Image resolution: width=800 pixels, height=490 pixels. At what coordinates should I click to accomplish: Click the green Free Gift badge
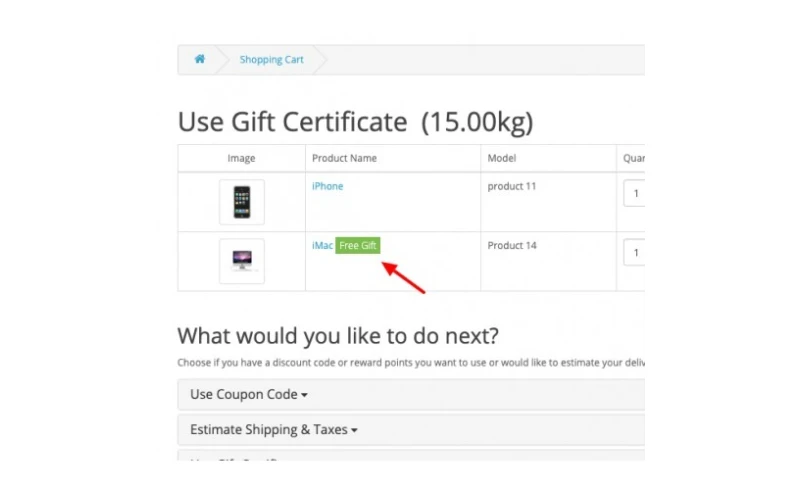[x=358, y=246]
